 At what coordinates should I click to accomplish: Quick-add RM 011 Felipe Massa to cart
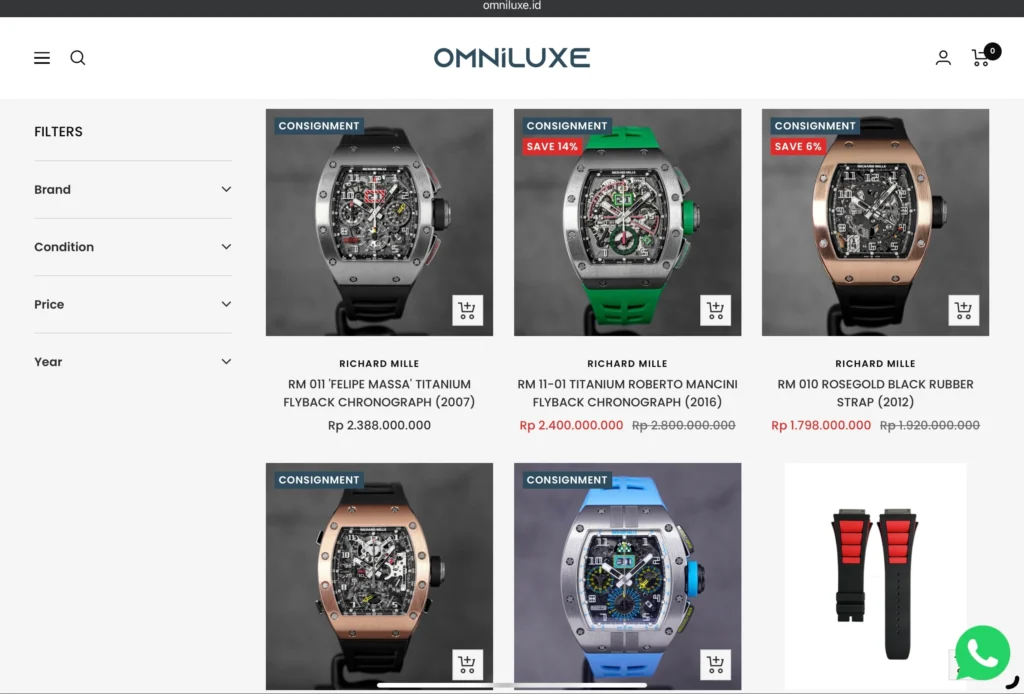467,310
